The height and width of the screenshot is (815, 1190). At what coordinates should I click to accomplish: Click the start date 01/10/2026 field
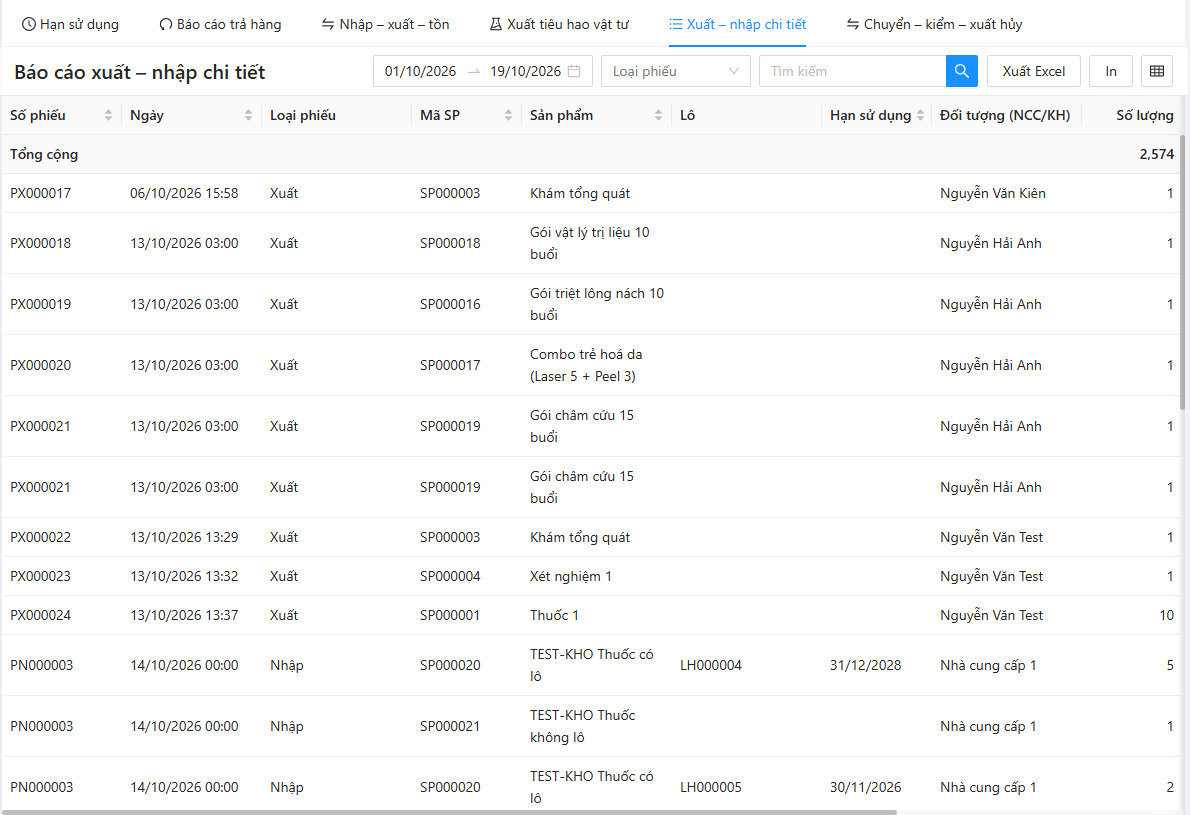(x=420, y=71)
